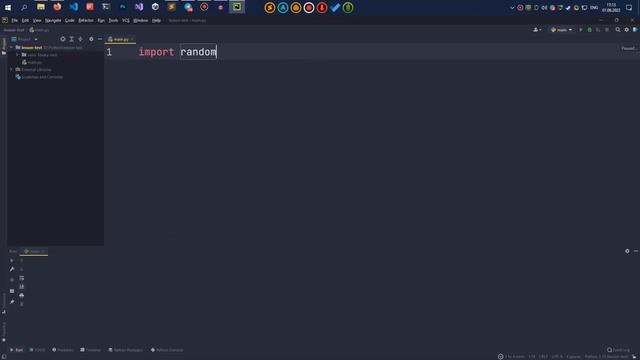Click the wrench icon in Run tool window
640x360 pixels.
click(12, 269)
